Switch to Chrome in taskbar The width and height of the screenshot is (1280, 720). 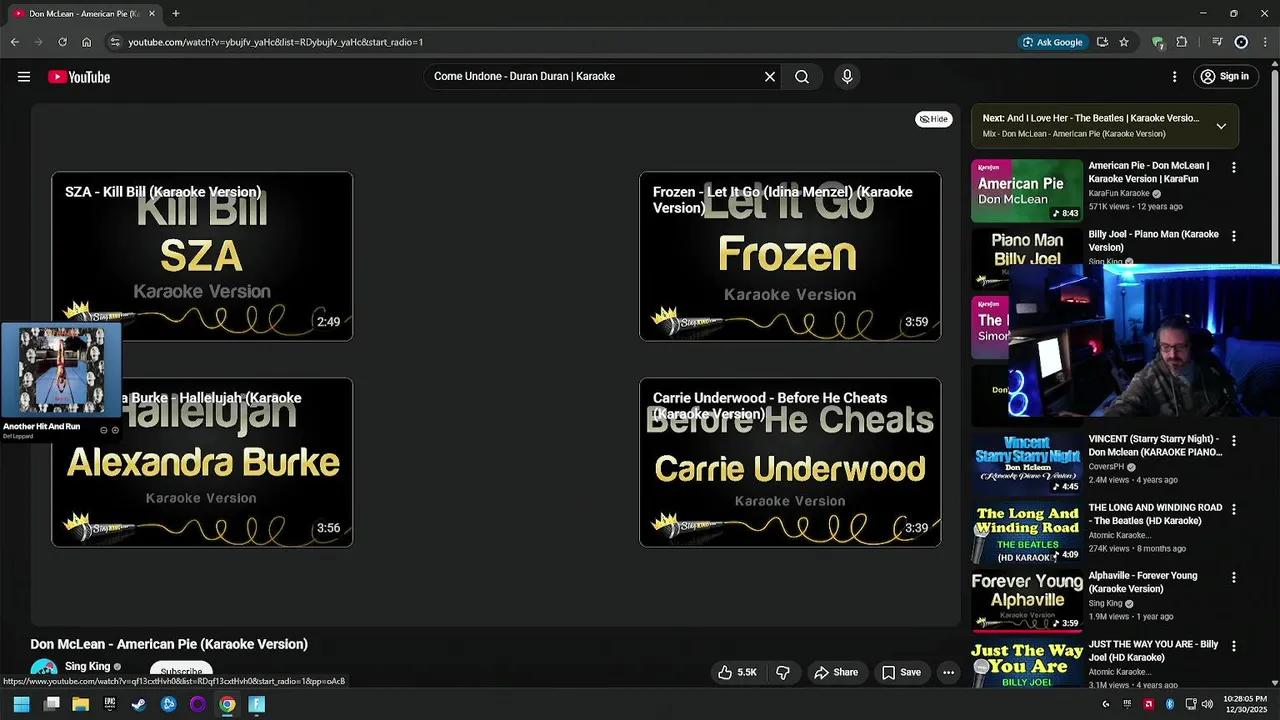coord(227,704)
